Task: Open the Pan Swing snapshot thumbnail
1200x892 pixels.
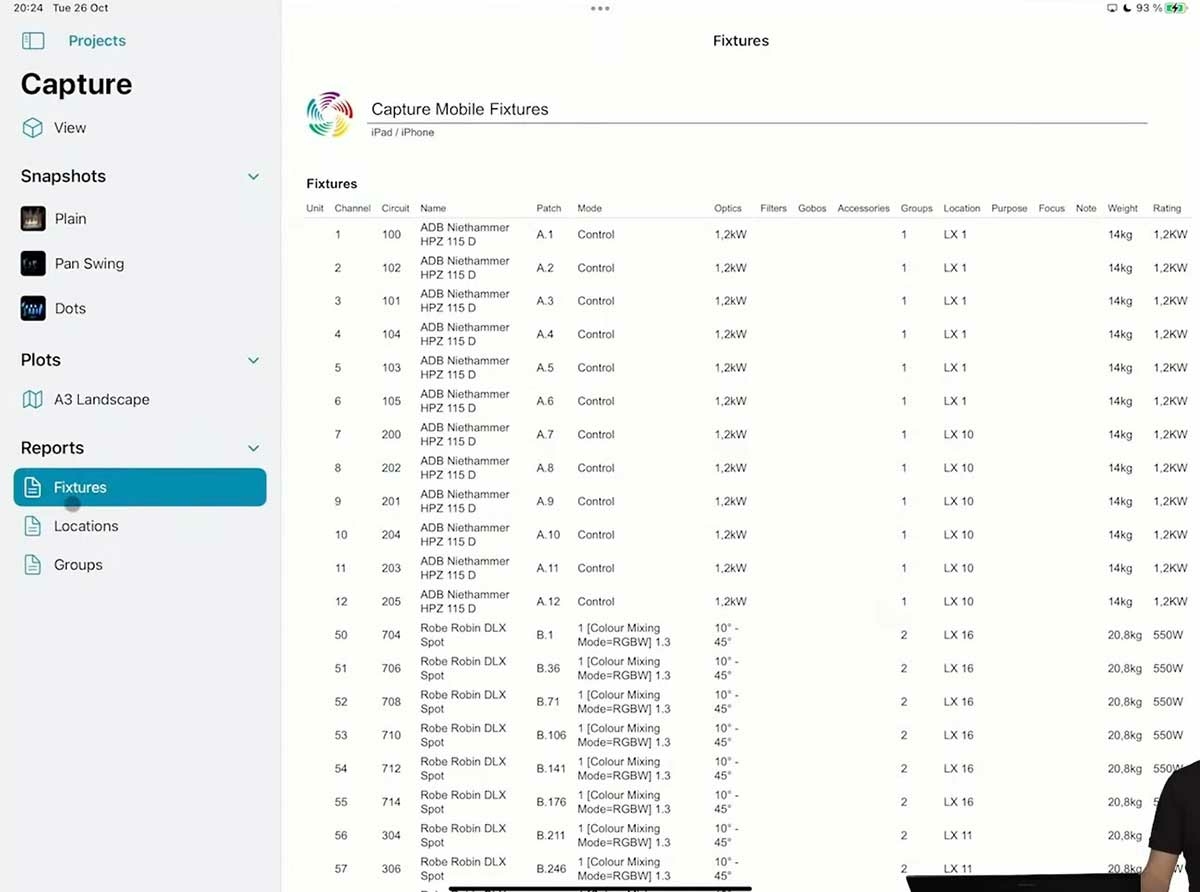Action: point(33,264)
